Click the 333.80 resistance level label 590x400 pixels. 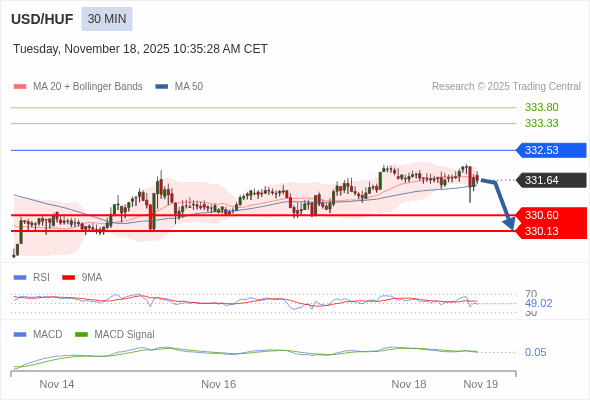coord(541,107)
